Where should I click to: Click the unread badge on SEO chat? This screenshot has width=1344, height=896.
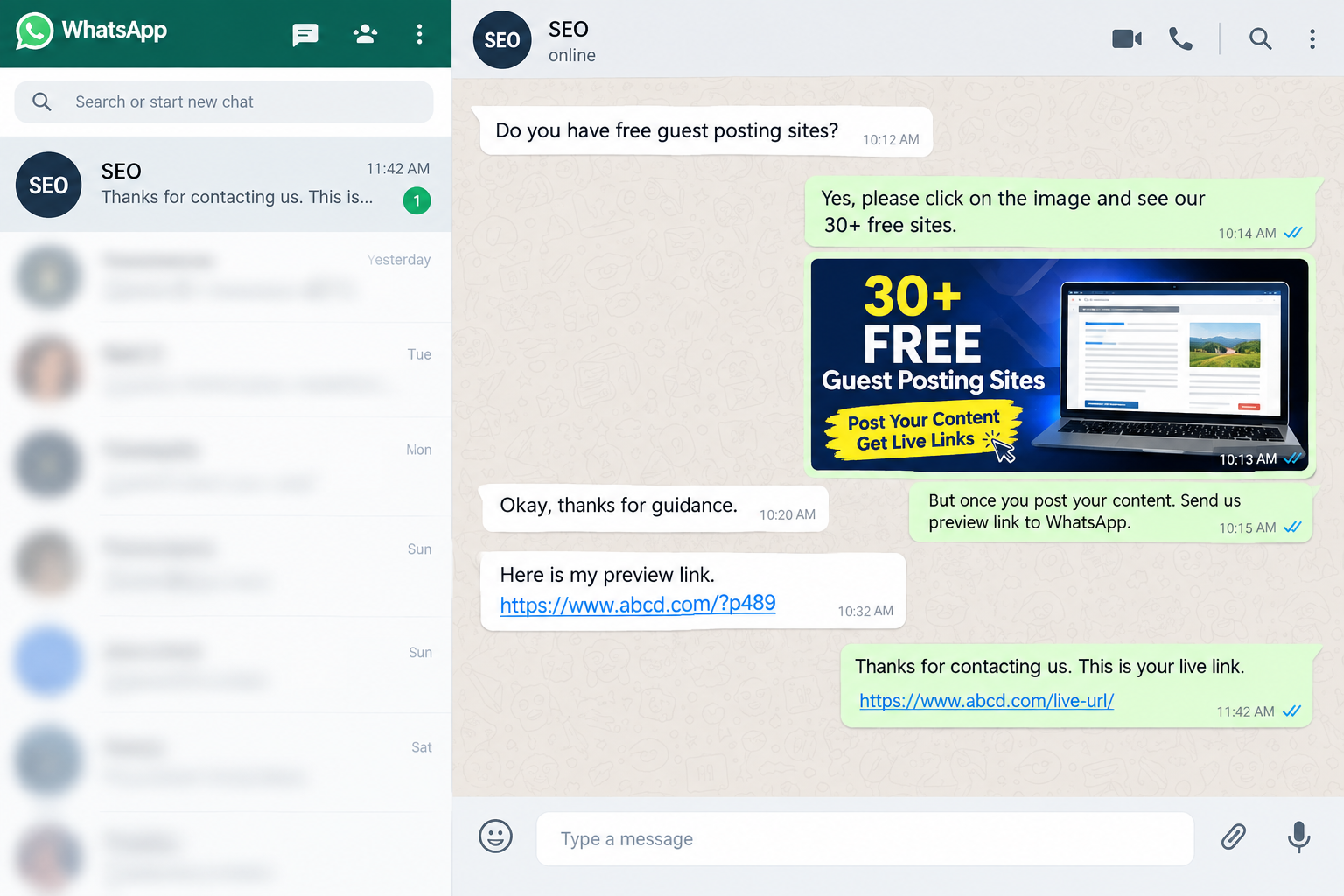[x=416, y=200]
